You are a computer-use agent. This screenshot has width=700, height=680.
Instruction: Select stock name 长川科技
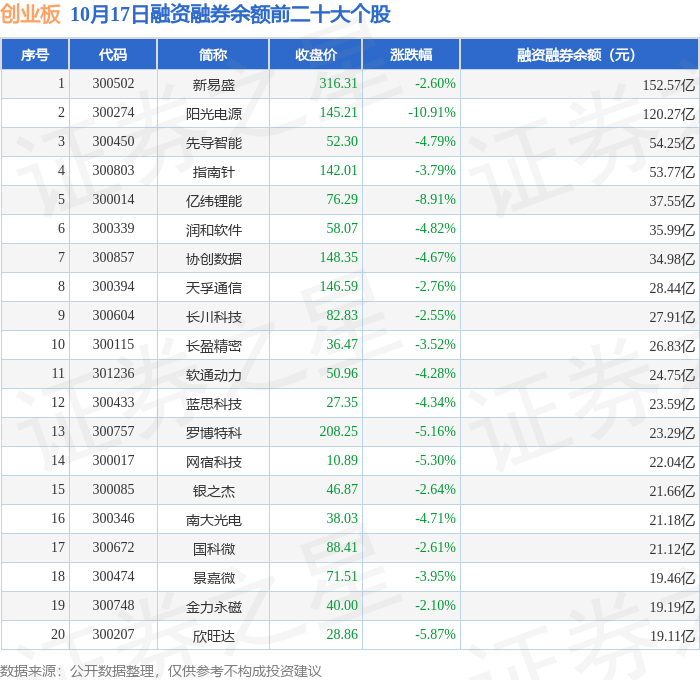[213, 317]
